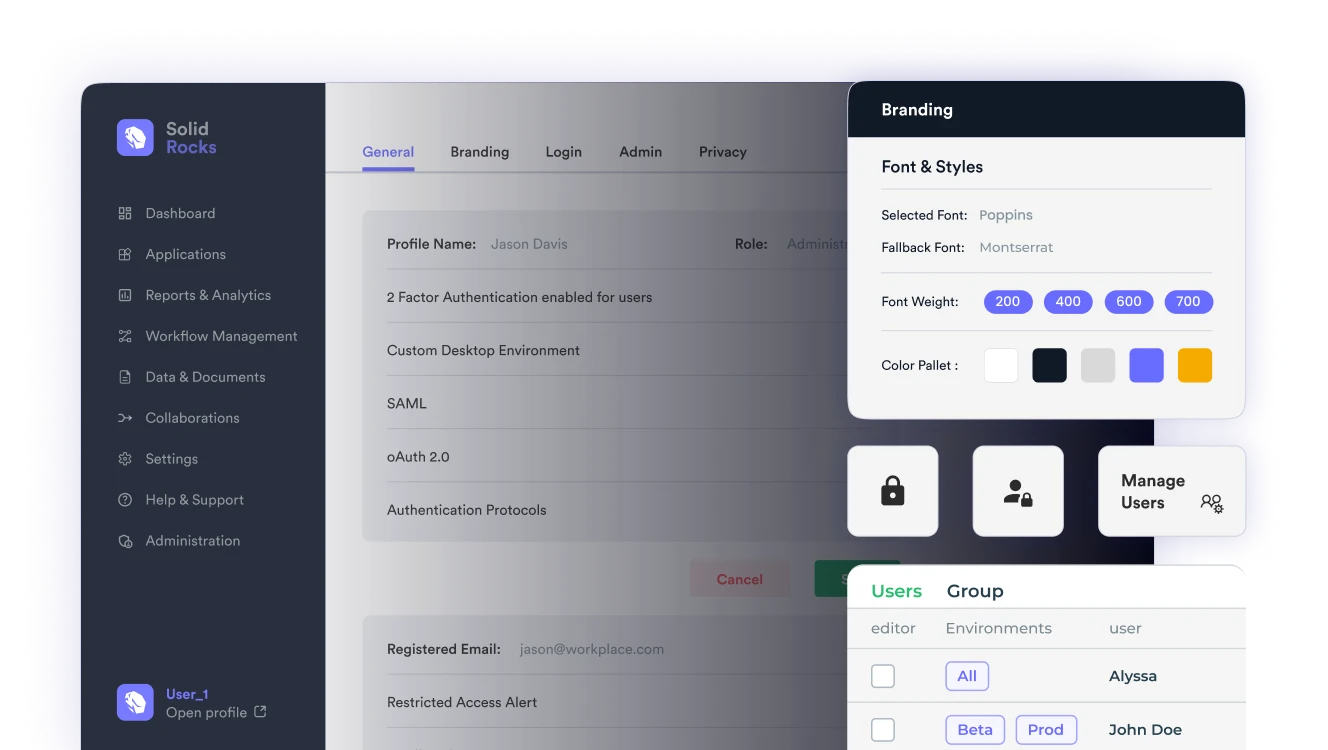Click the All environment tag for Alyssa

click(967, 676)
